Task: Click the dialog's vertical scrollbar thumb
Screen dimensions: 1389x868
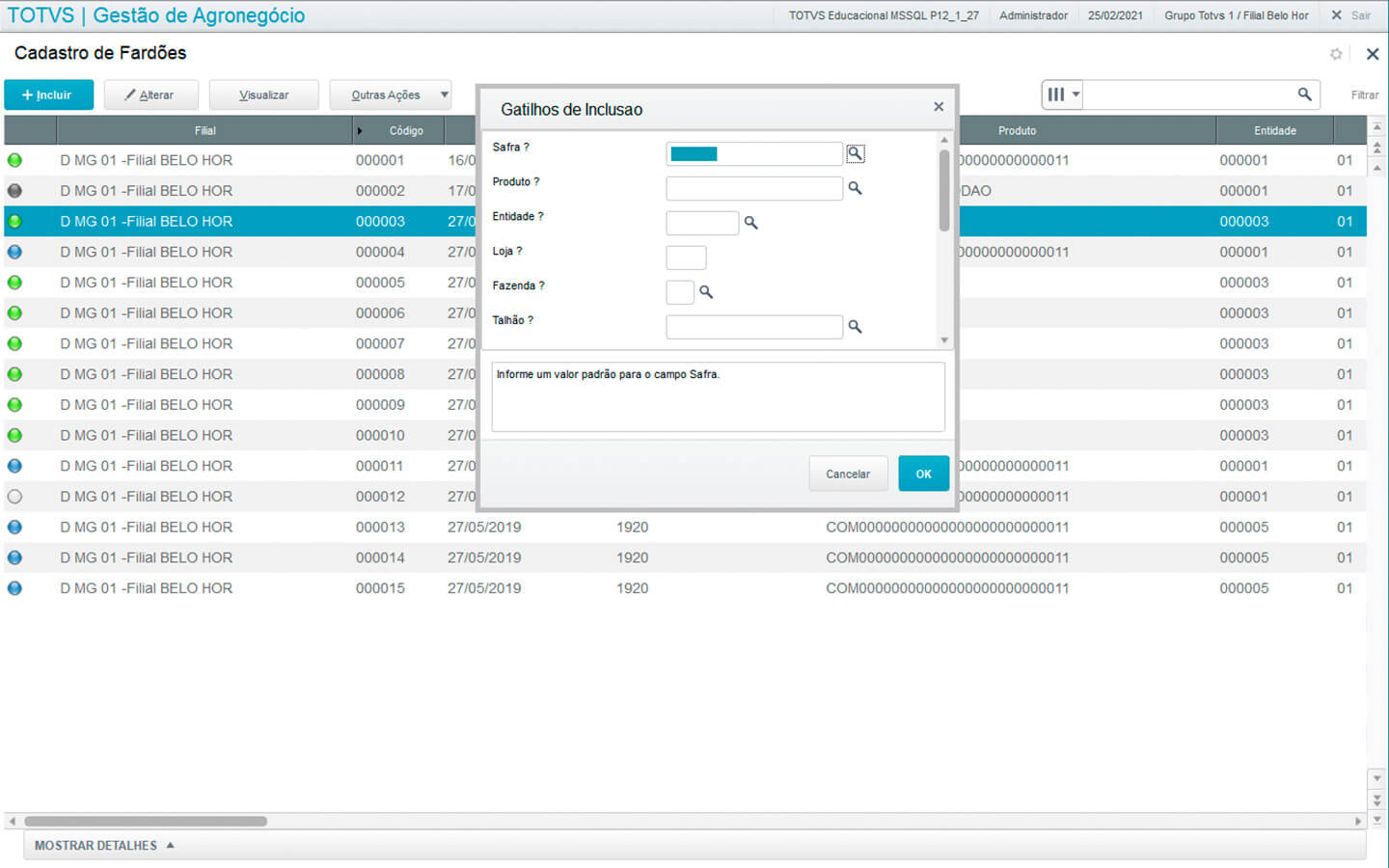Action: point(944,191)
